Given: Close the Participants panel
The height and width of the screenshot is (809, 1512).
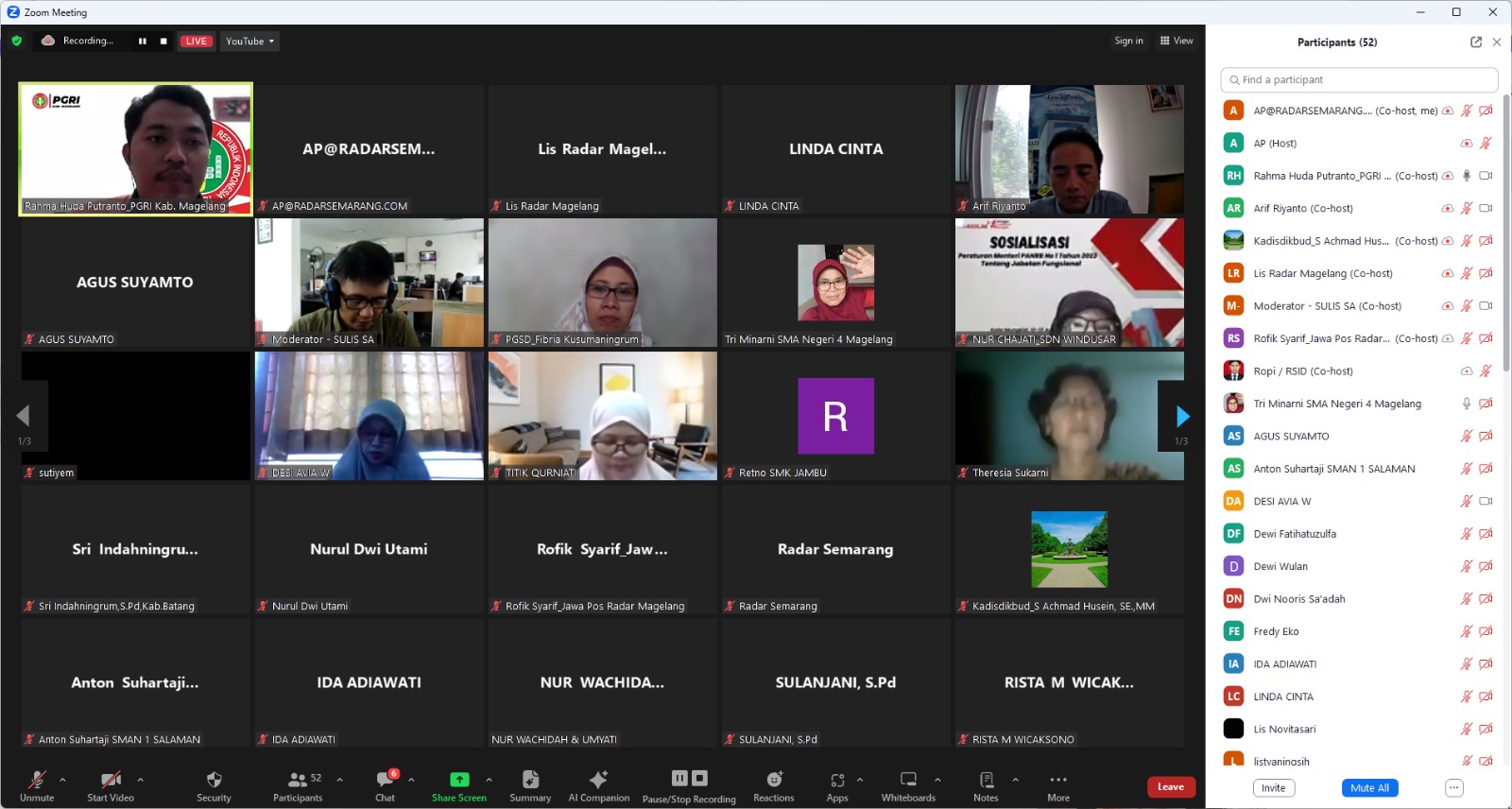Looking at the screenshot, I should click(x=1497, y=42).
